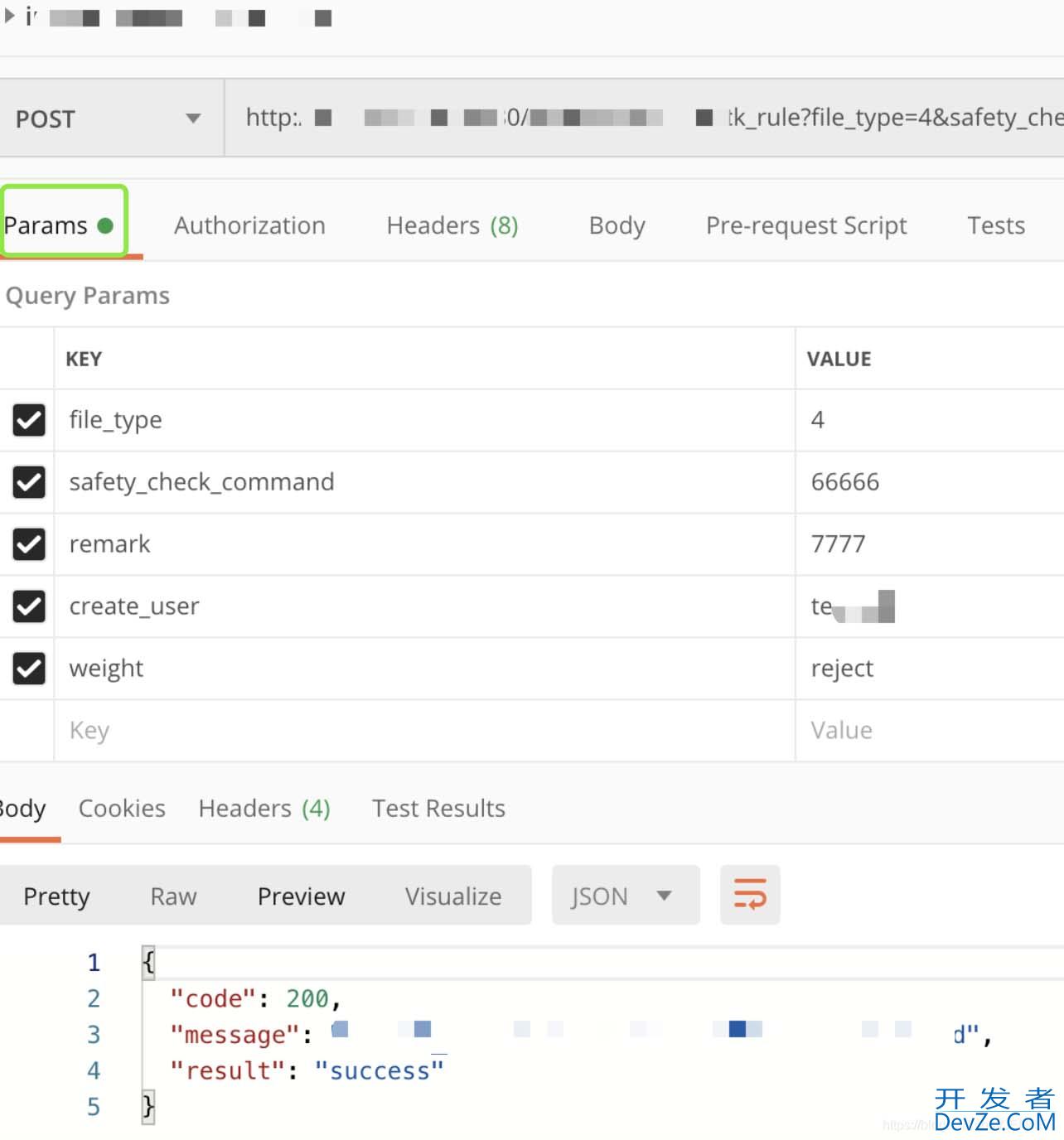The height and width of the screenshot is (1140, 1064).
Task: Uncheck the remark parameter checkbox
Action: [29, 544]
